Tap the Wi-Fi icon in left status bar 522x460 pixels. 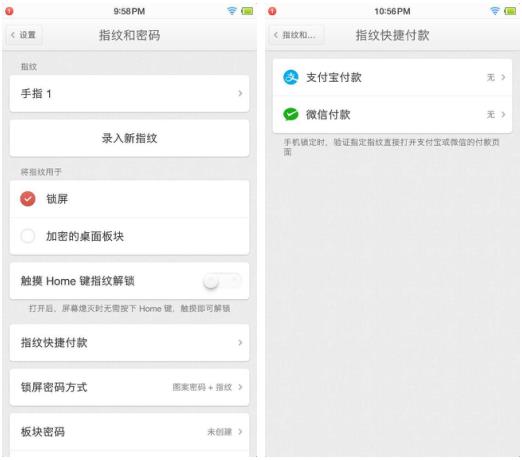tap(232, 11)
